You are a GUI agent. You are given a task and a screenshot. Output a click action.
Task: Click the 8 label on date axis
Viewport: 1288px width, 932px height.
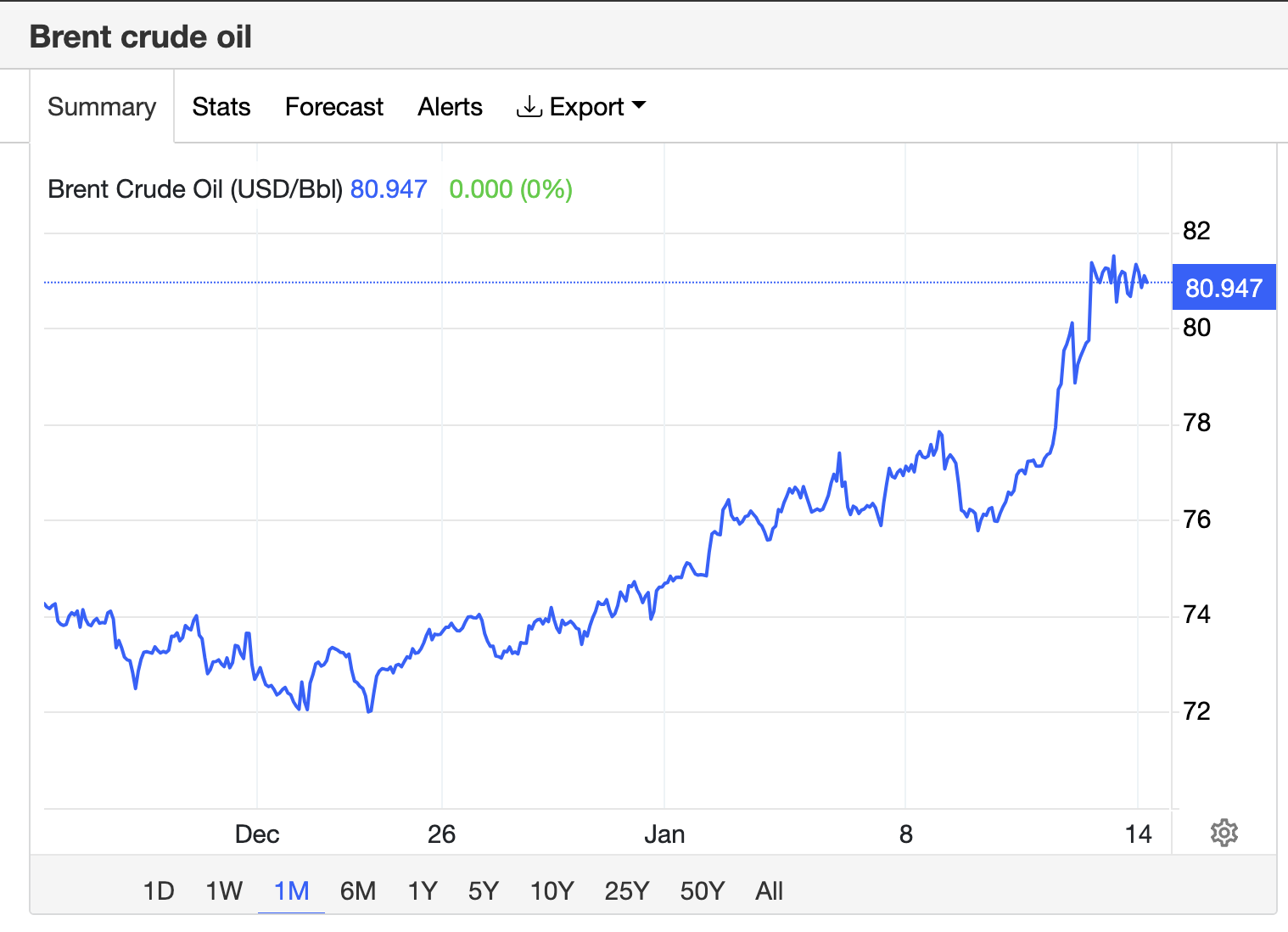pos(906,834)
